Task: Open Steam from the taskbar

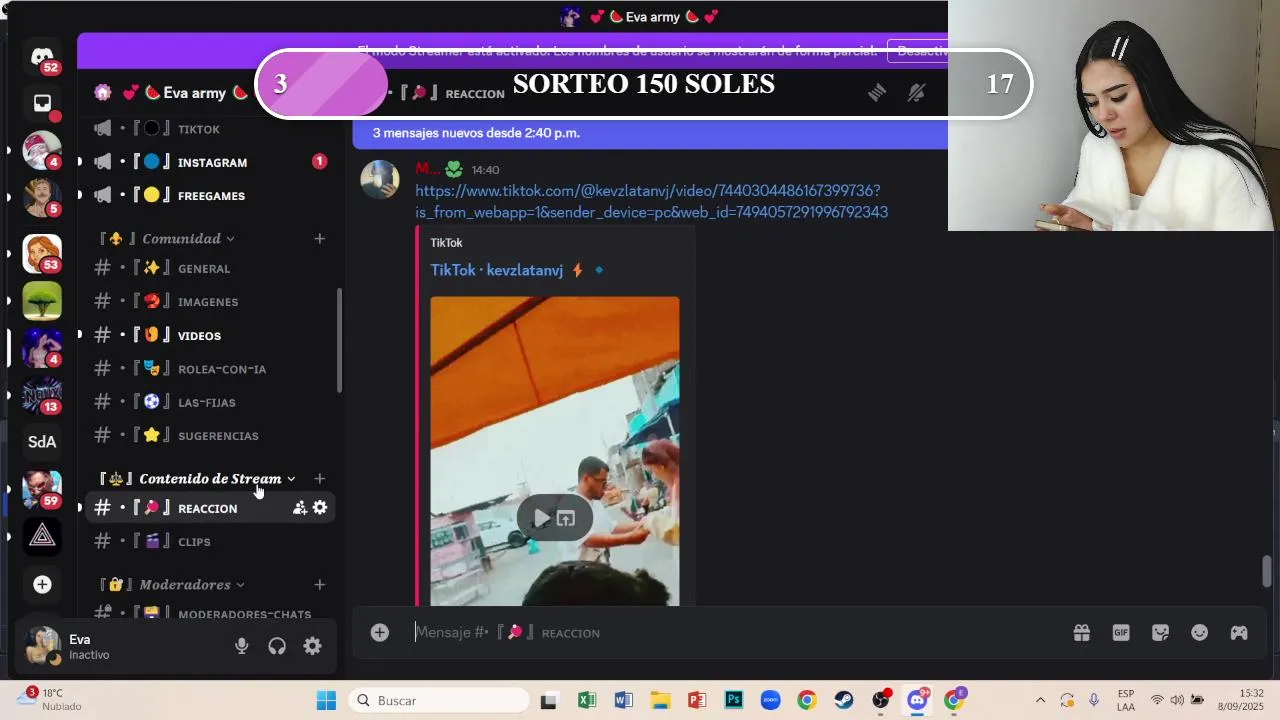Action: [x=844, y=700]
